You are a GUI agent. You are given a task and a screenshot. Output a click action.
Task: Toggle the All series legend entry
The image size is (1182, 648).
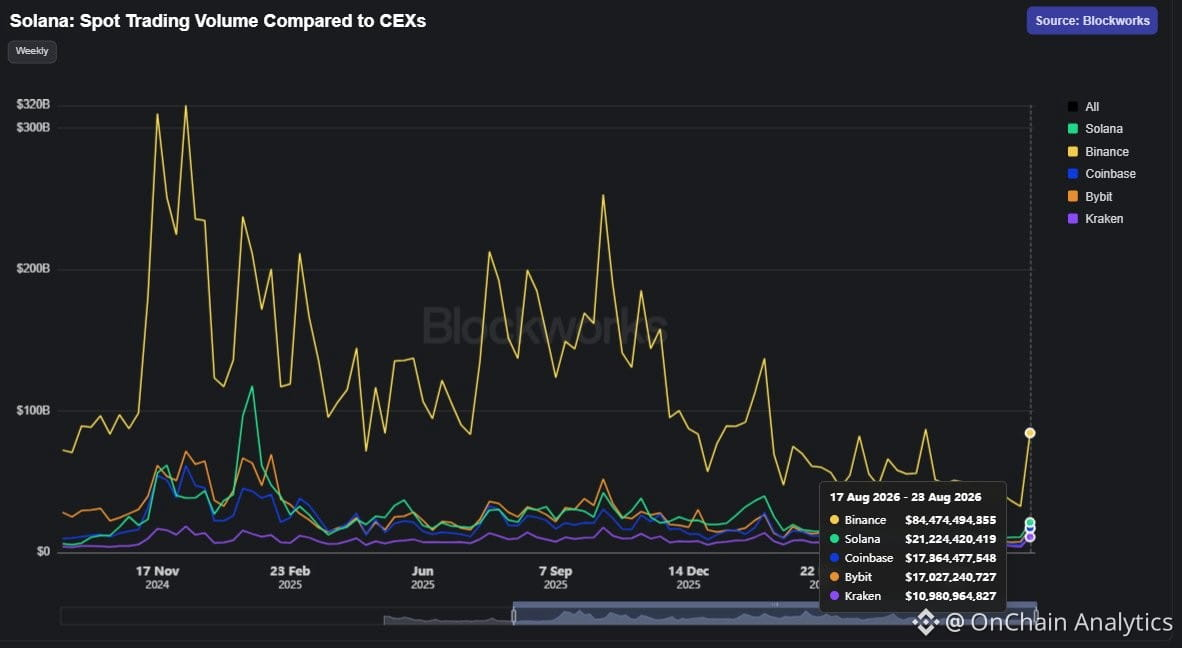click(x=1083, y=107)
